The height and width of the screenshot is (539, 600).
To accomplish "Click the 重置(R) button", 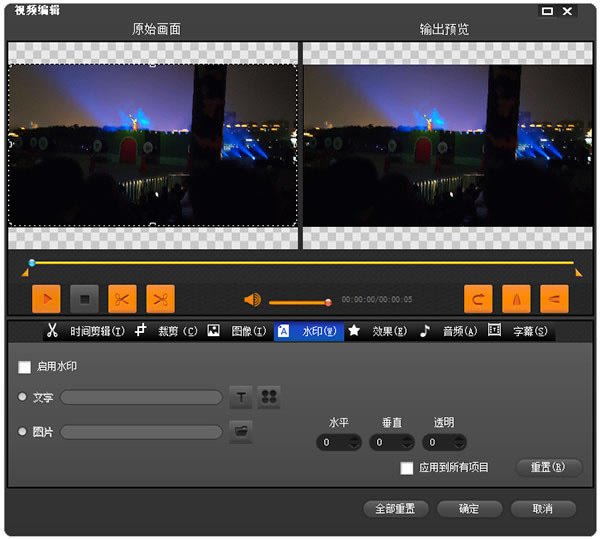I will click(549, 467).
